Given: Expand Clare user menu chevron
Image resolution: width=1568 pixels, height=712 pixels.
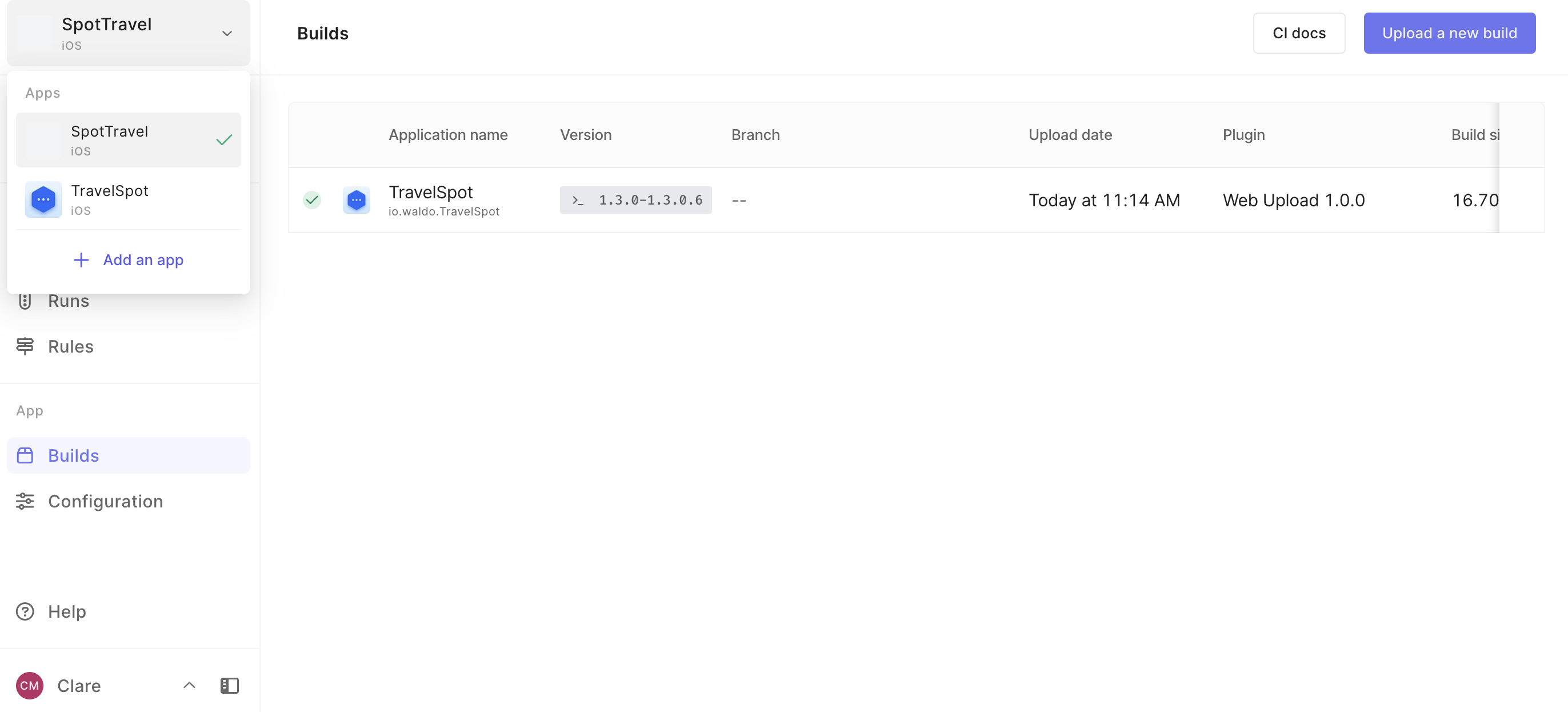Looking at the screenshot, I should pos(189,685).
